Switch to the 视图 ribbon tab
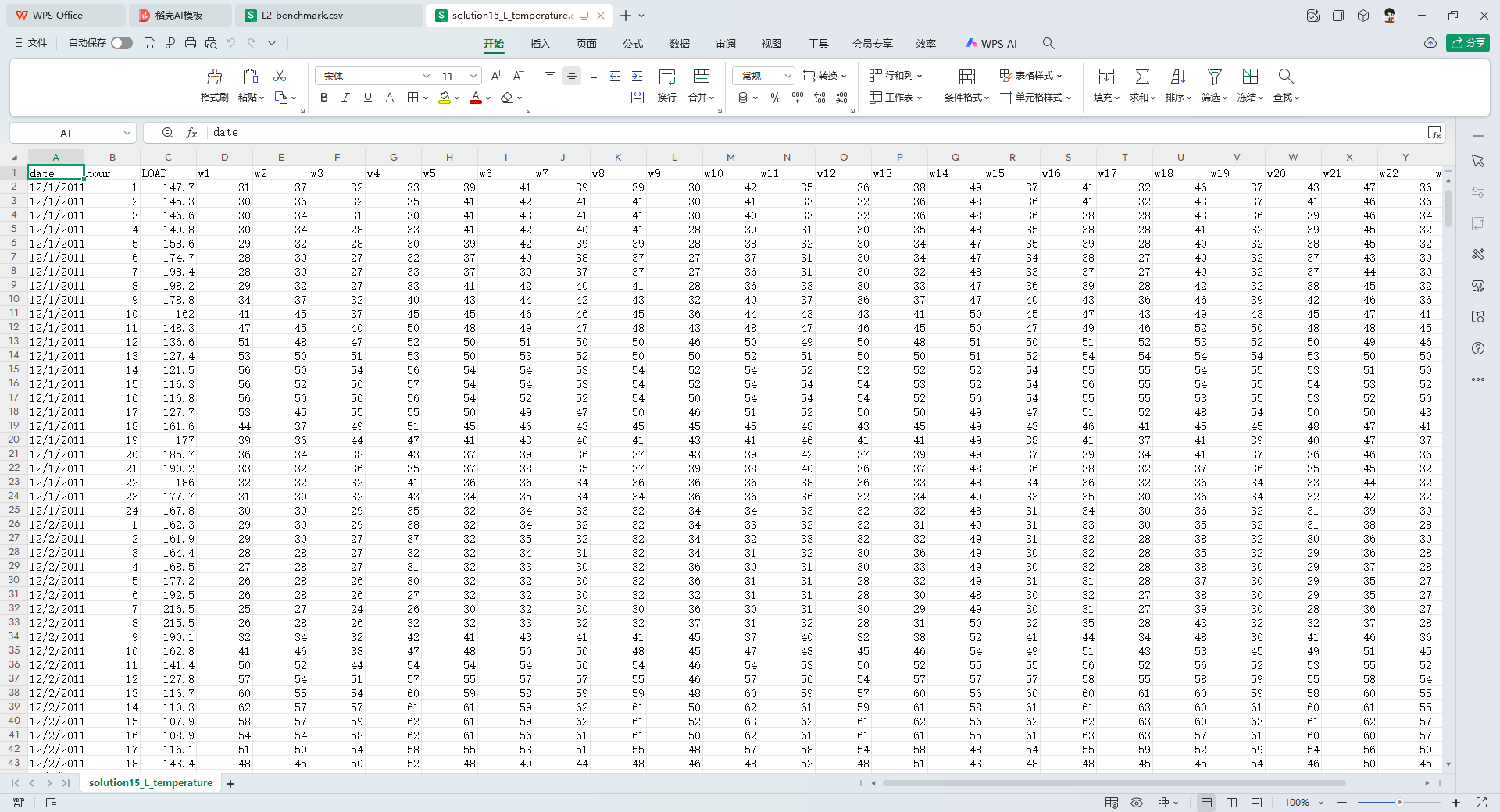This screenshot has height=812, width=1500. tap(772, 44)
